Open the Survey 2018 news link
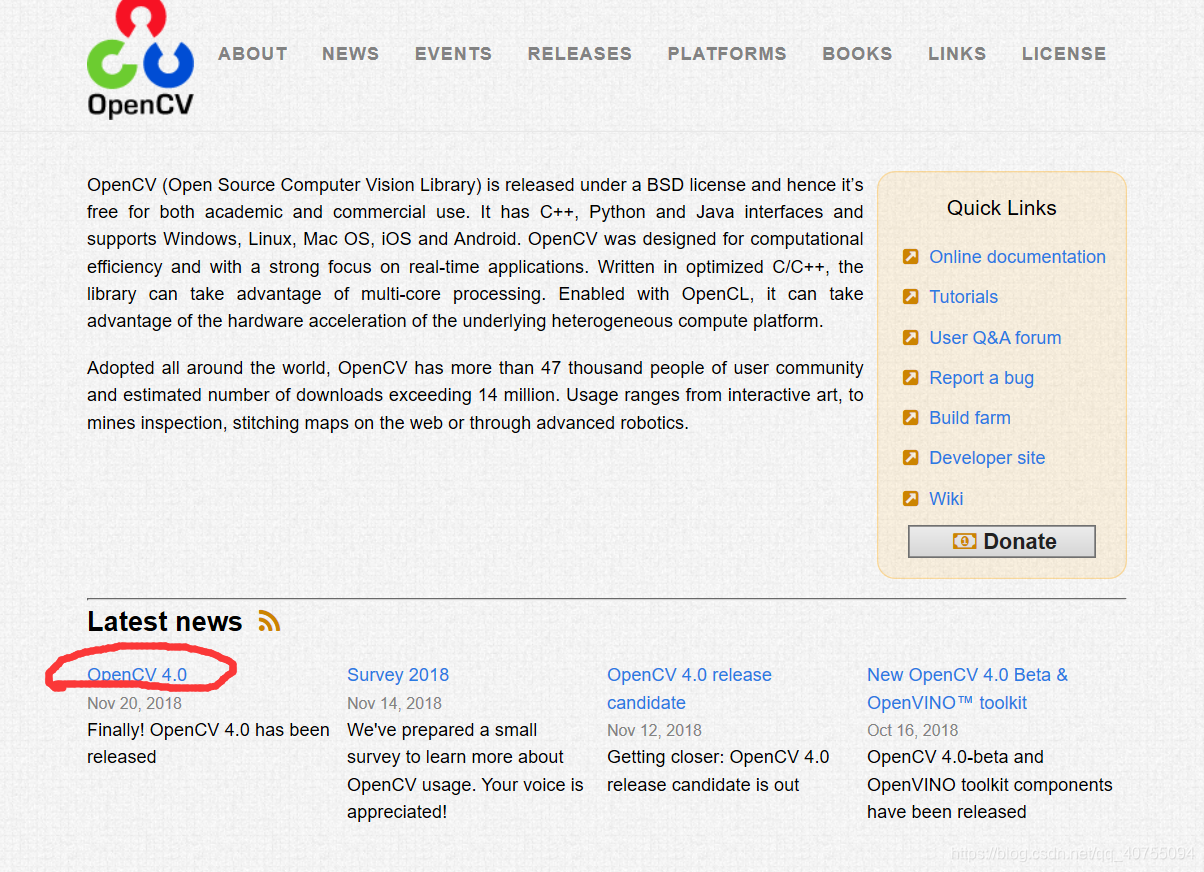 [x=398, y=675]
